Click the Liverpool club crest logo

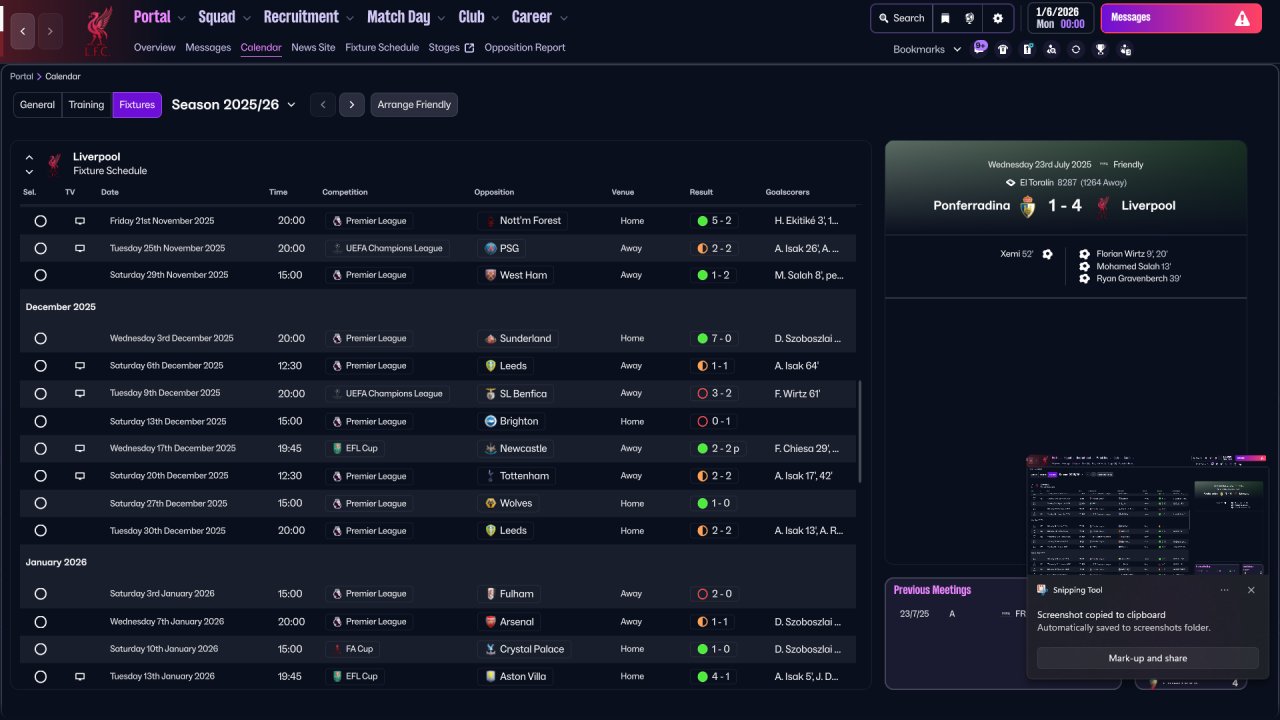[x=97, y=31]
